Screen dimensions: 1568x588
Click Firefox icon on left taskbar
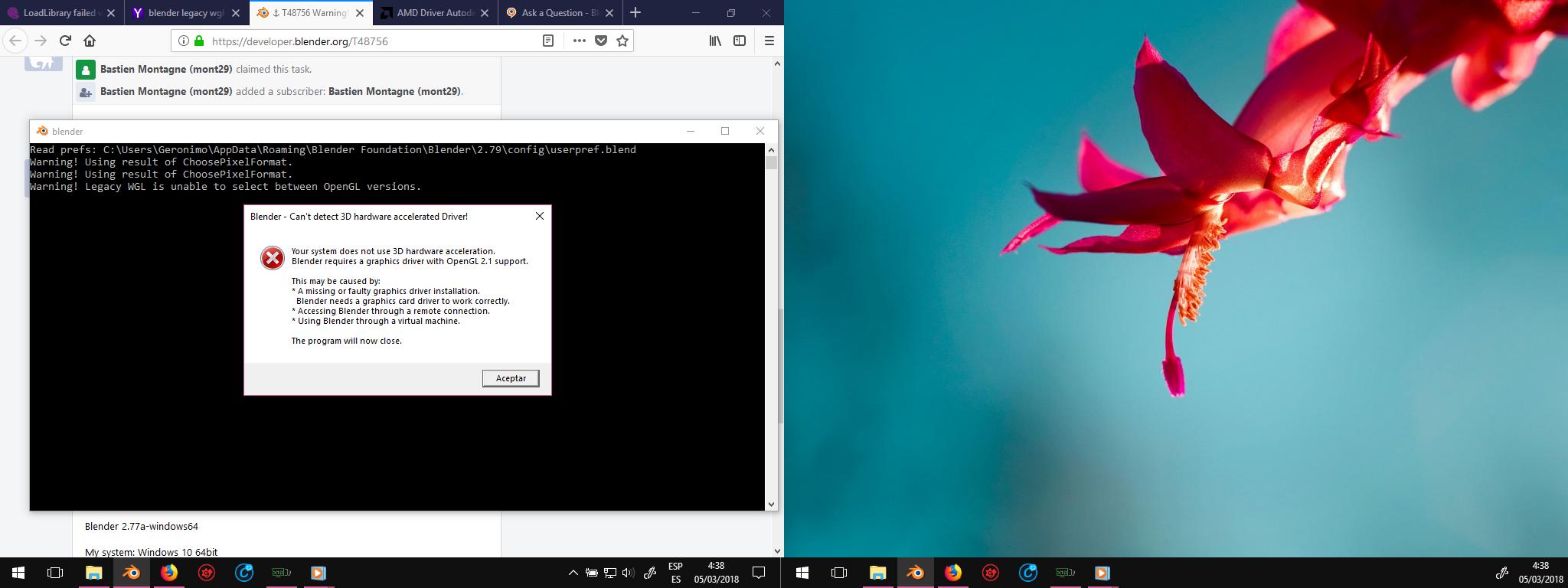tap(168, 573)
